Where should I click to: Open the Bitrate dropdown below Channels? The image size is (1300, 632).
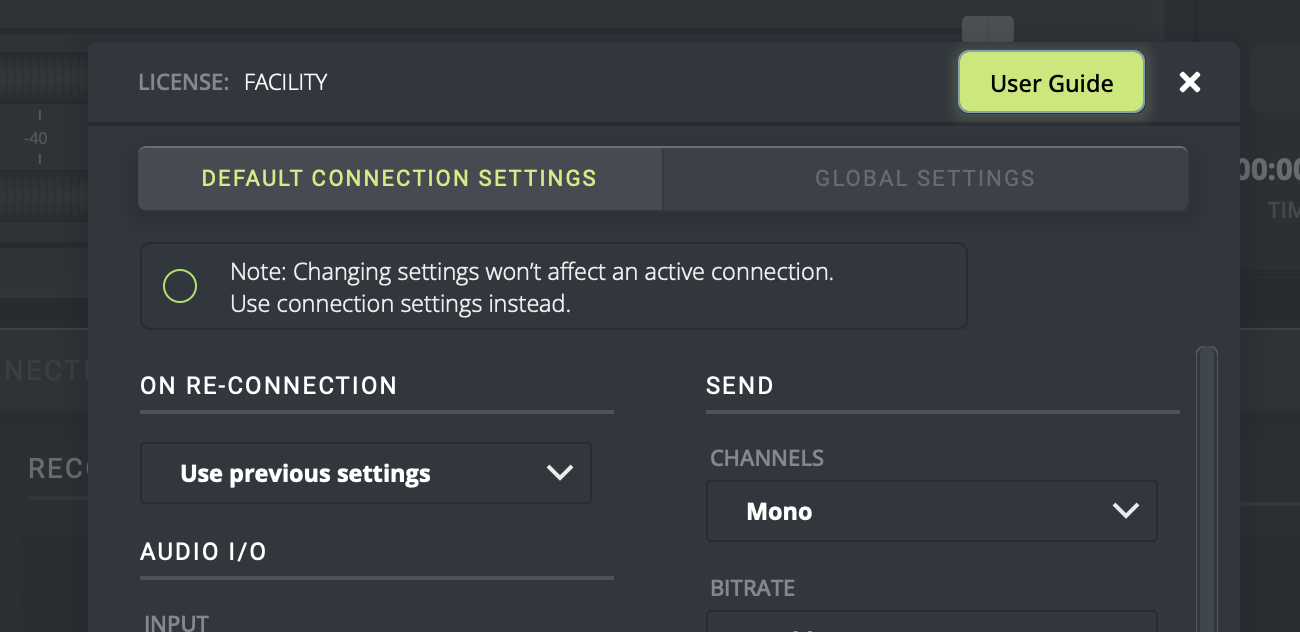point(931,622)
